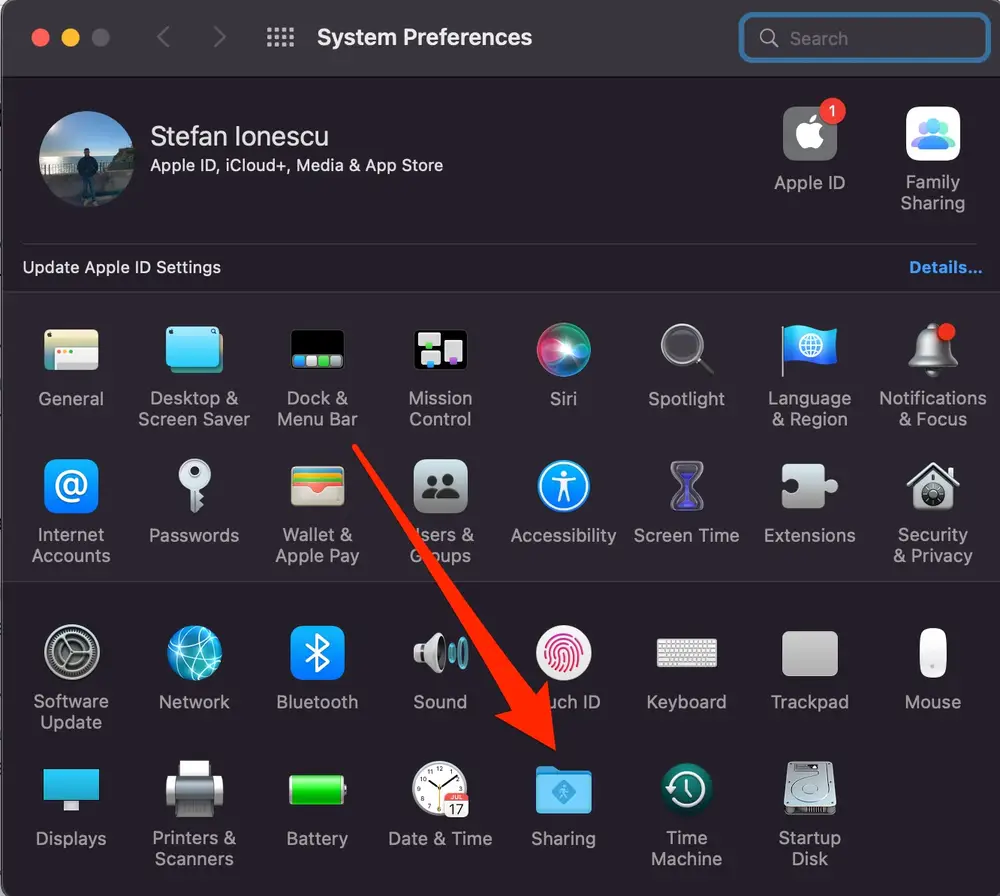
Task: Open Extensions preferences
Action: tap(809, 486)
